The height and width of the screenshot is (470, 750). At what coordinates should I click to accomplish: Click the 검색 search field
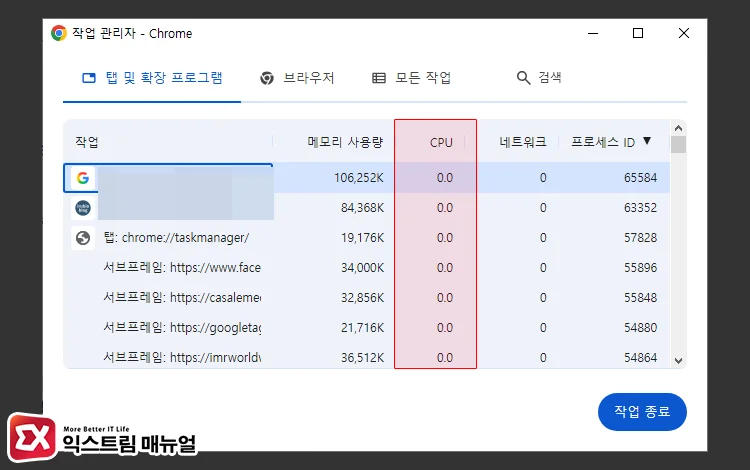coord(550,77)
